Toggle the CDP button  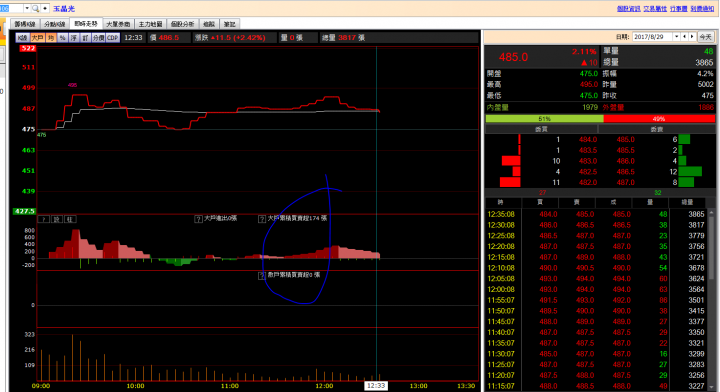point(113,38)
